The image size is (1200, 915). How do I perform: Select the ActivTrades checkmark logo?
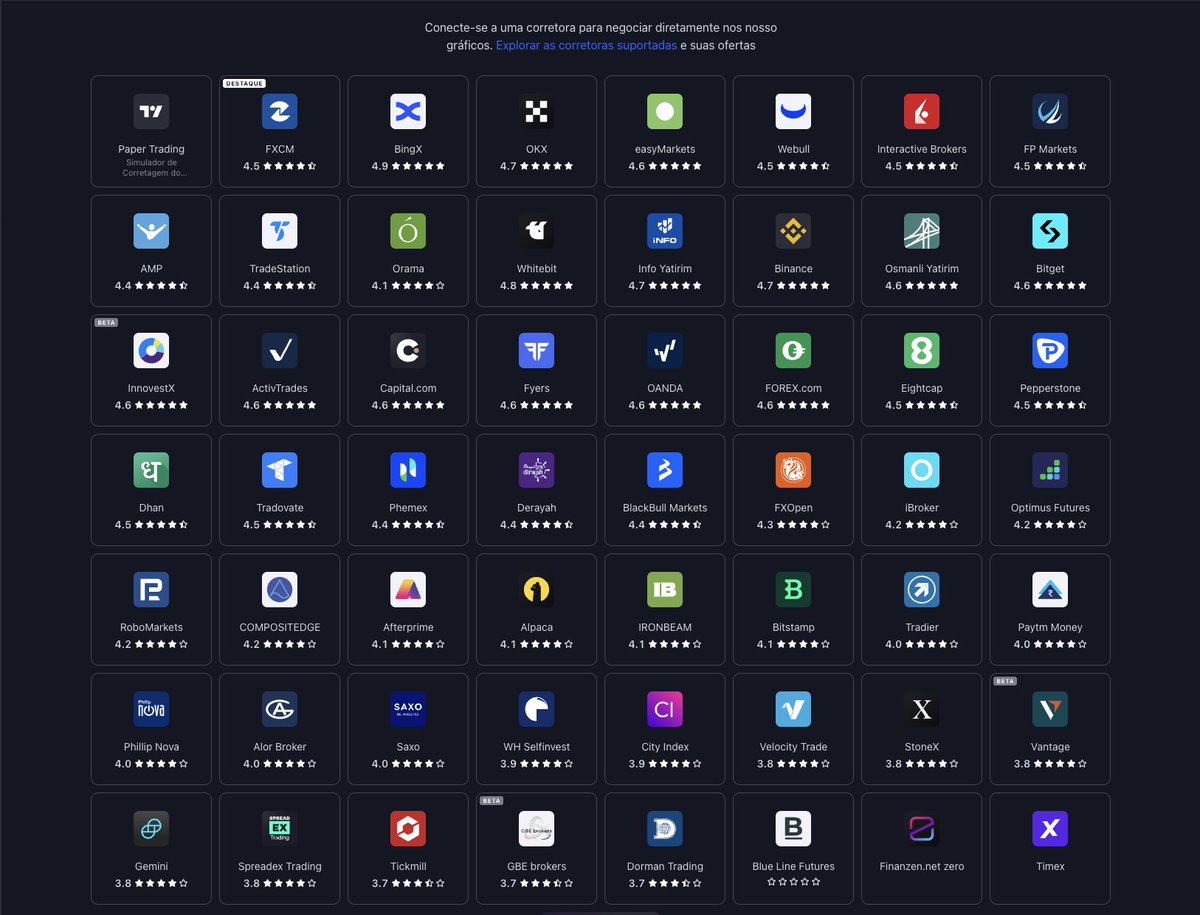tap(279, 351)
